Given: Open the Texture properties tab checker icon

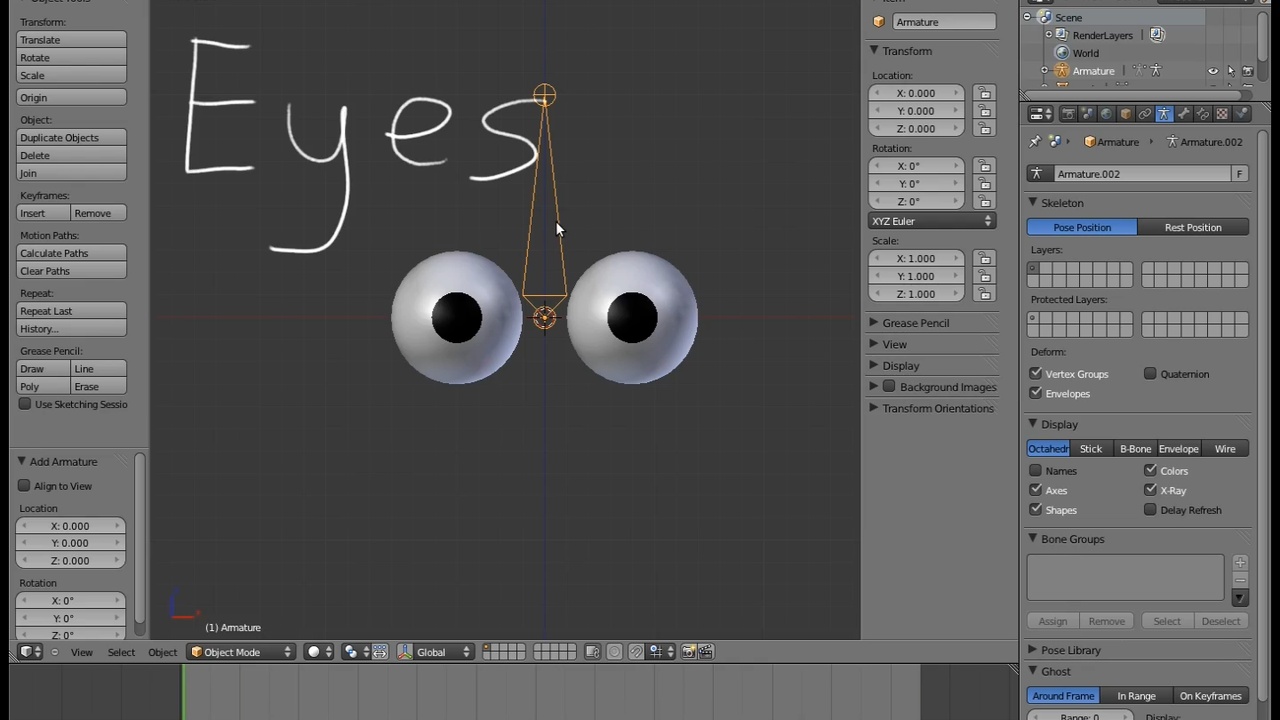Looking at the screenshot, I should [1222, 114].
